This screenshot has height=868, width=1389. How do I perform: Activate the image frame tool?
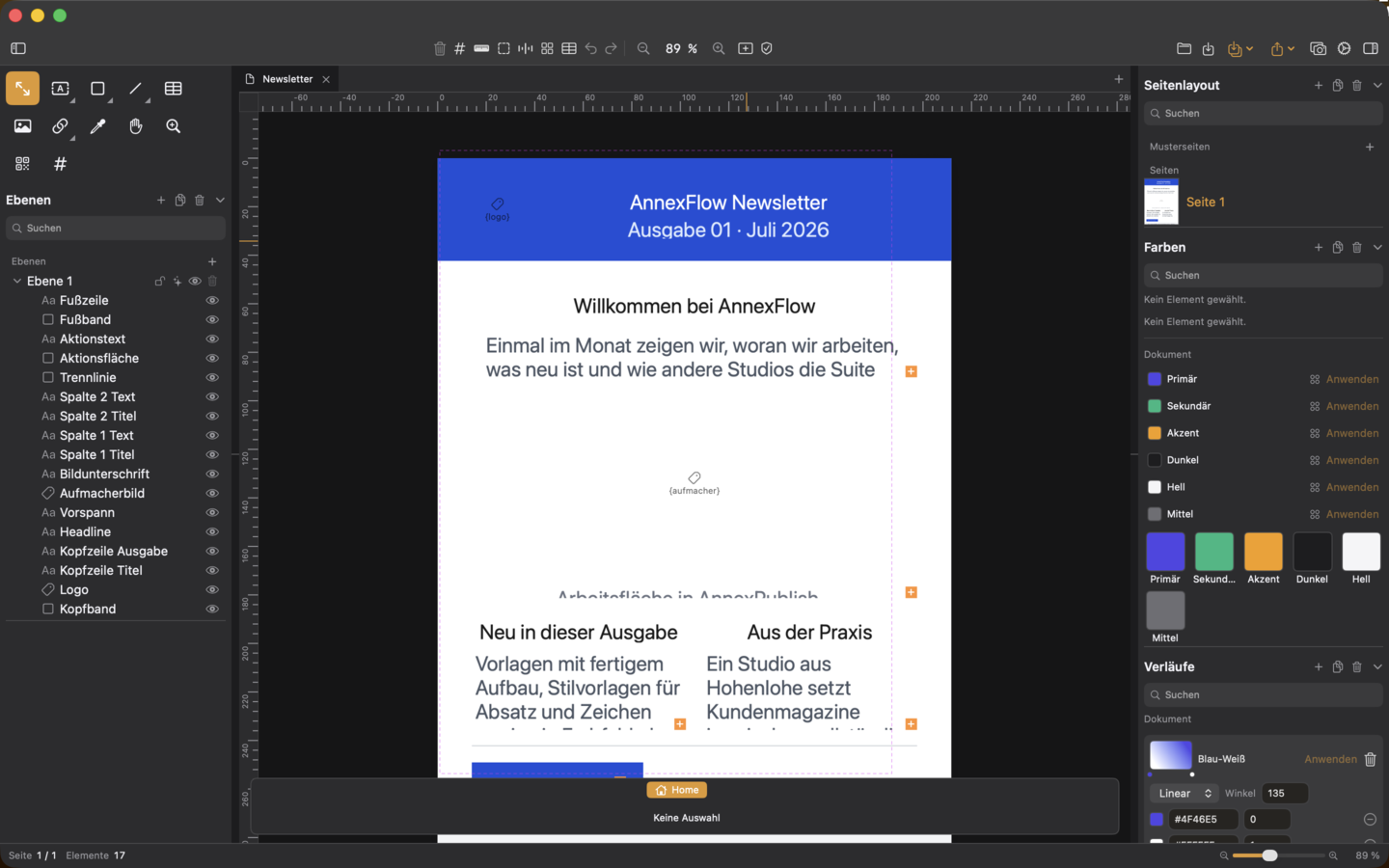(x=23, y=126)
